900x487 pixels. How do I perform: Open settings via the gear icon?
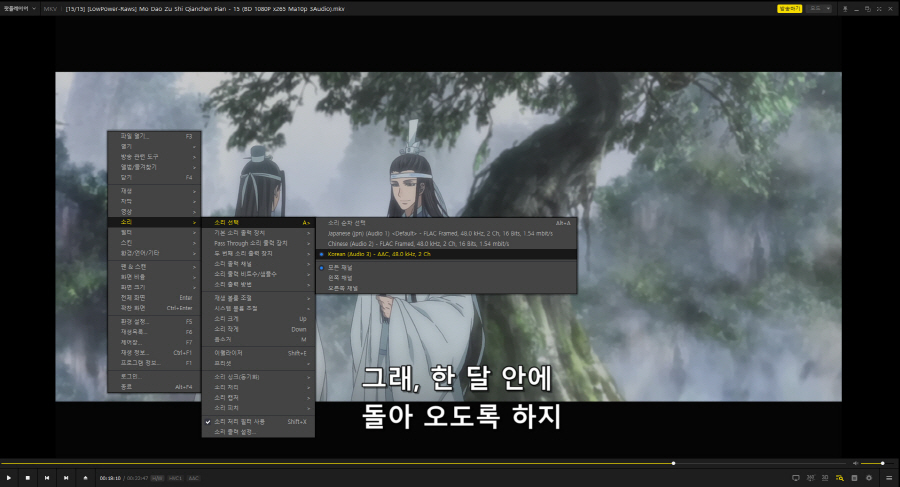click(x=869, y=478)
